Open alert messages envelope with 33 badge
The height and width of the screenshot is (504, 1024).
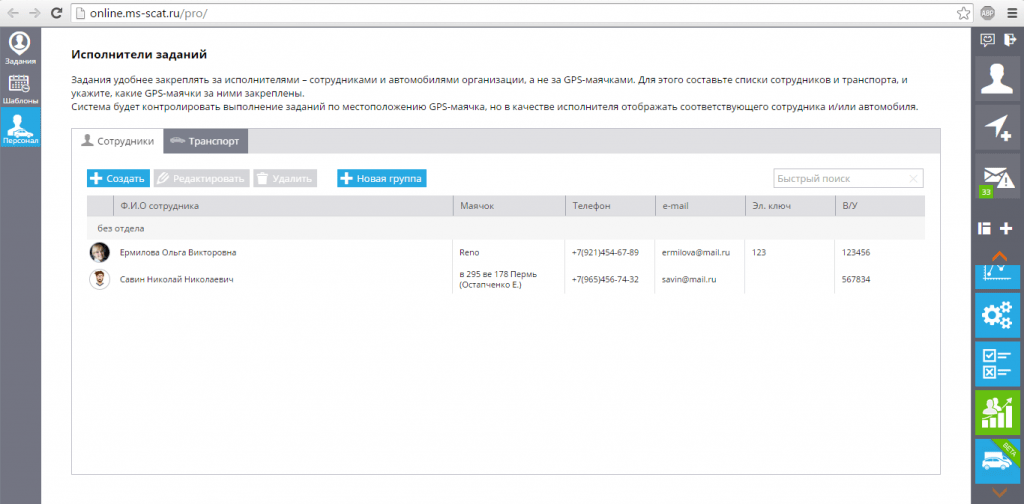pos(997,177)
